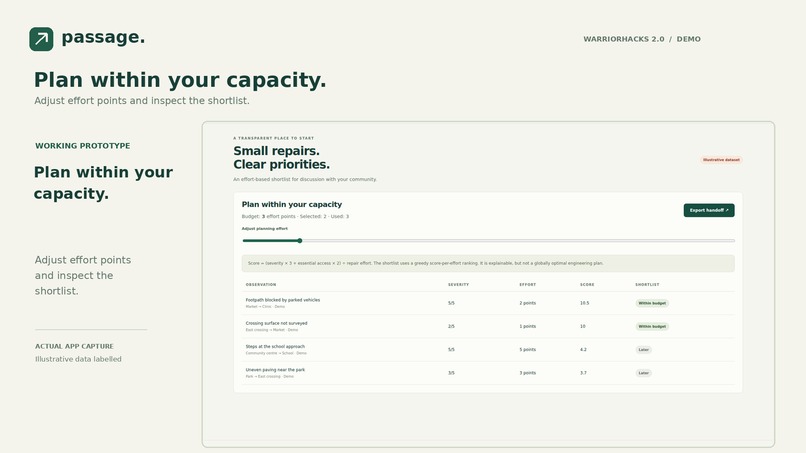Click Within budget badge for Footpath blocked row
Viewport: 806px width, 453px height.
[x=652, y=303]
